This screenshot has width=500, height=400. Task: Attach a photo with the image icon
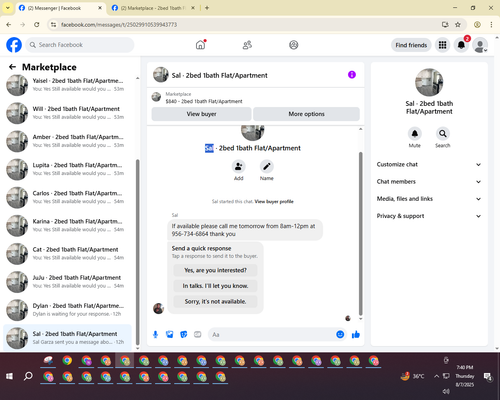point(170,334)
